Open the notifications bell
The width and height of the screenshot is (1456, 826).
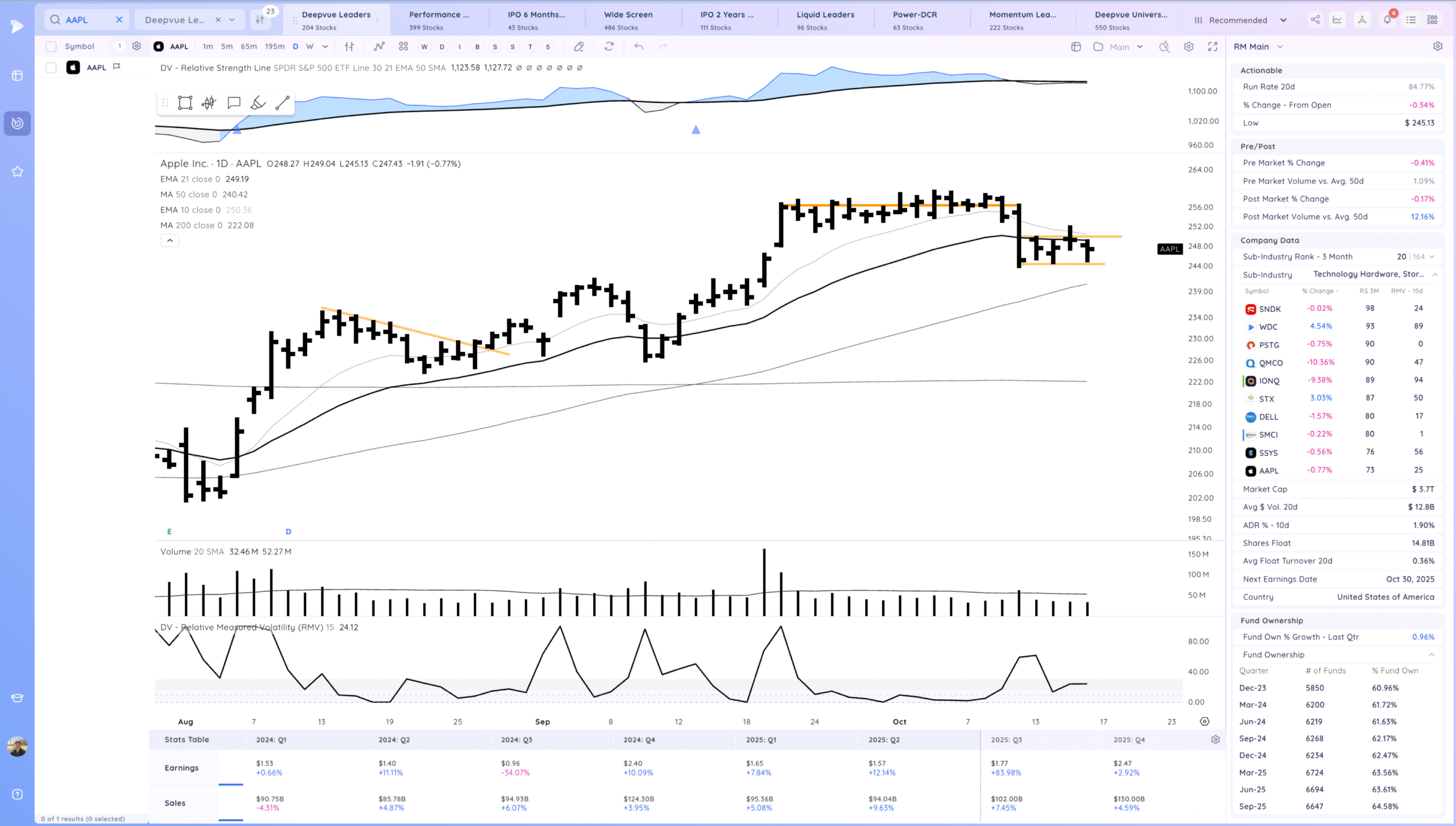coord(1387,20)
